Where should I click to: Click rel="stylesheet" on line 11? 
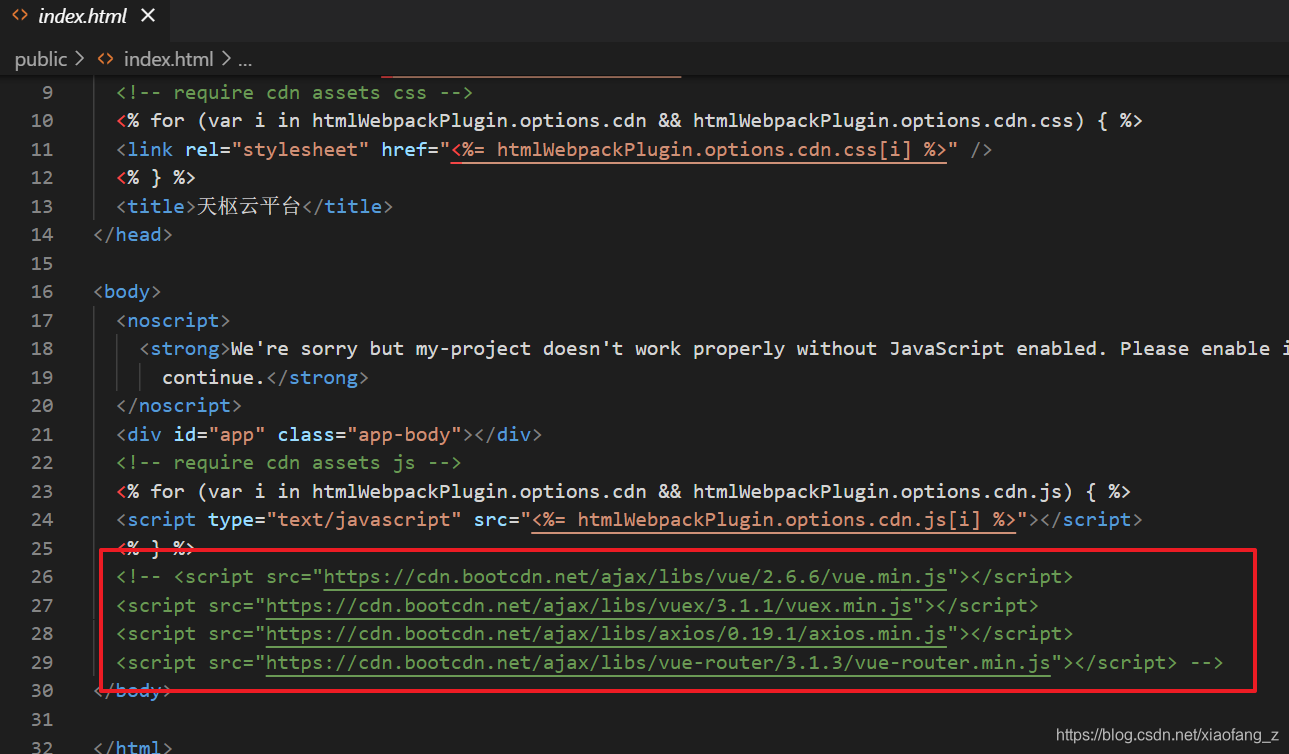(277, 149)
